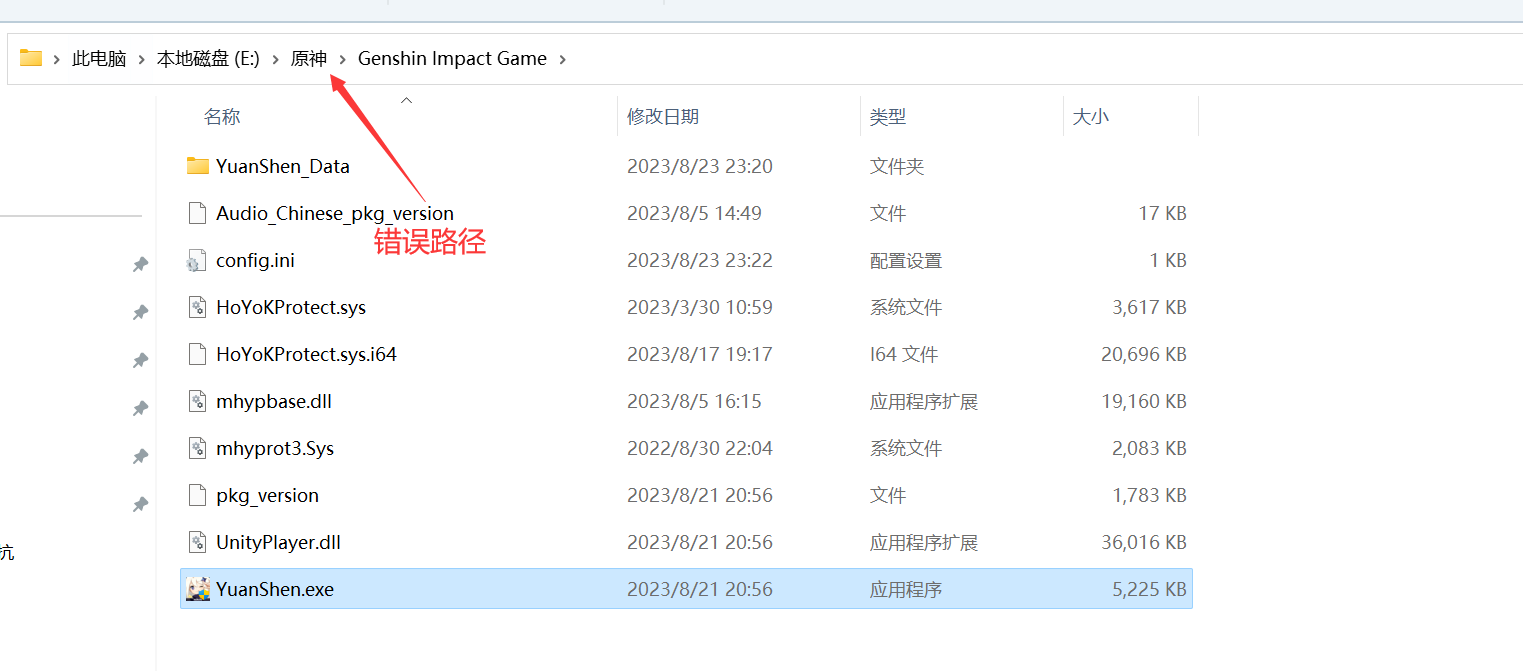Expand the chevron between 原神 and Genshin Impact Game
Viewport: 1523px width, 671px height.
tap(342, 59)
